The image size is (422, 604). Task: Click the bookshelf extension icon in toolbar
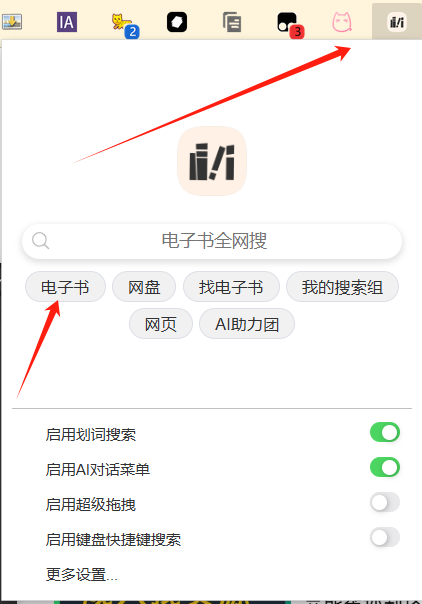pos(397,22)
